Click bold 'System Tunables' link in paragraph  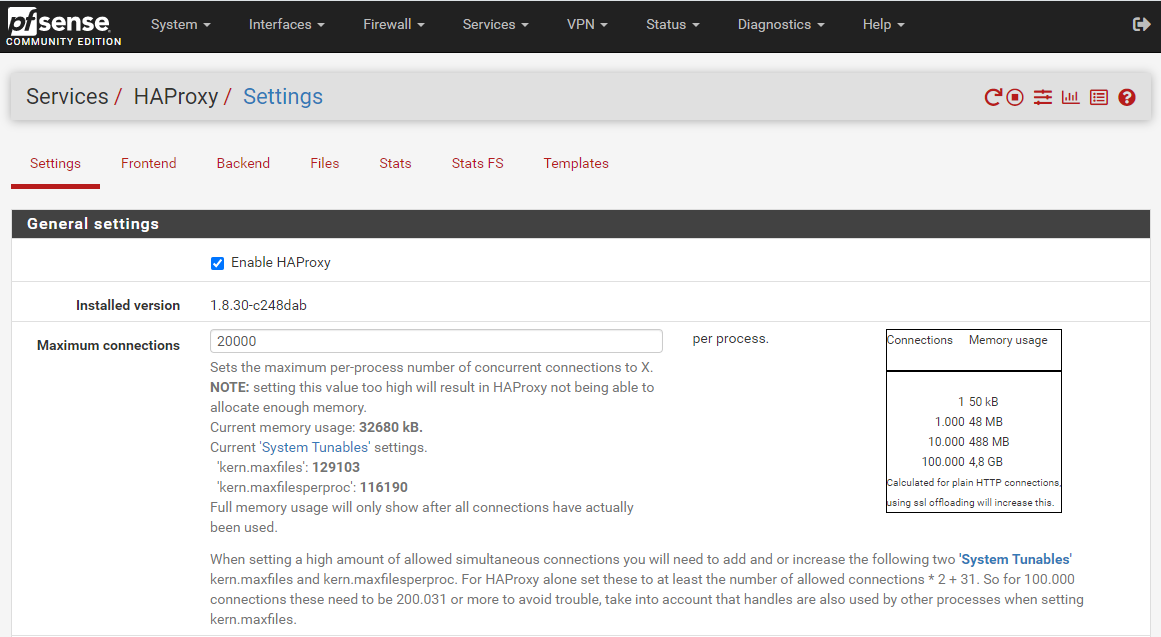(x=1015, y=559)
